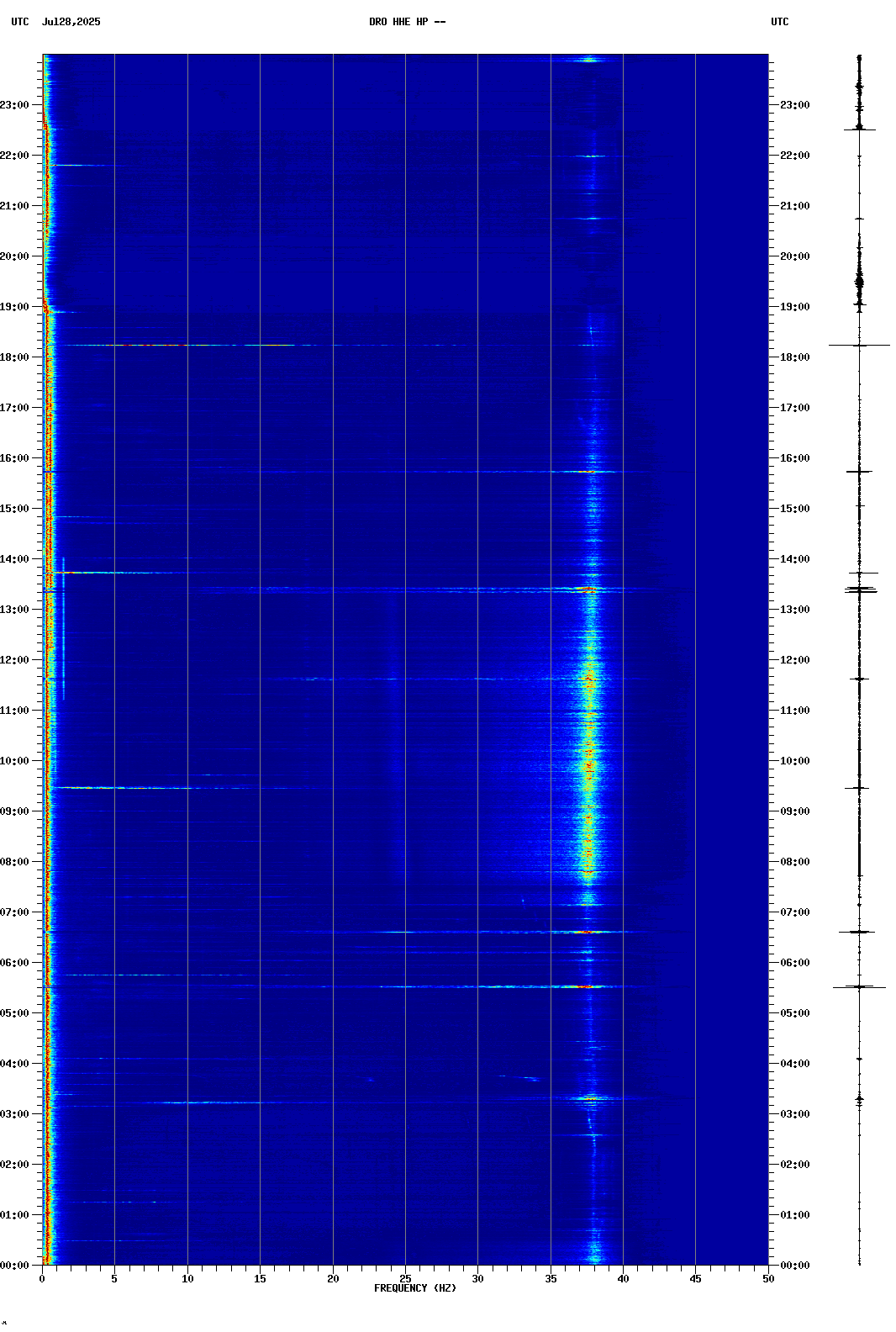Click the 50 Hz frequency tick label
896x1332 pixels.
[x=768, y=1279]
